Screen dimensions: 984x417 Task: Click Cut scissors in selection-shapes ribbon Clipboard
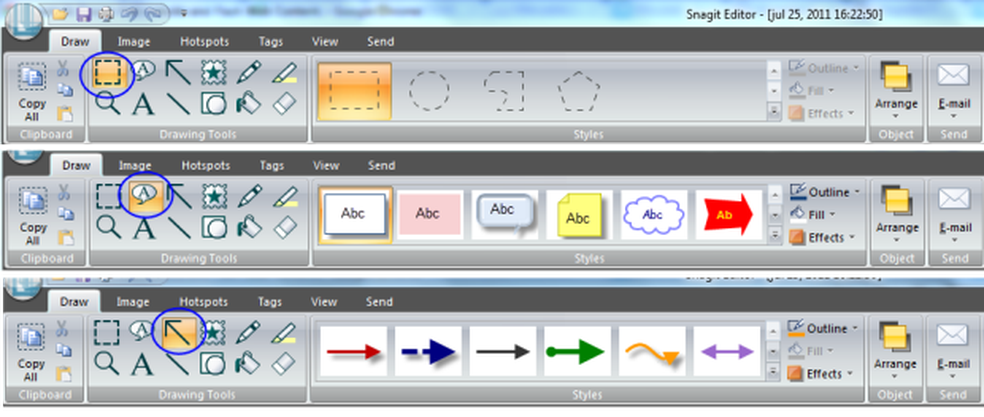pos(63,68)
